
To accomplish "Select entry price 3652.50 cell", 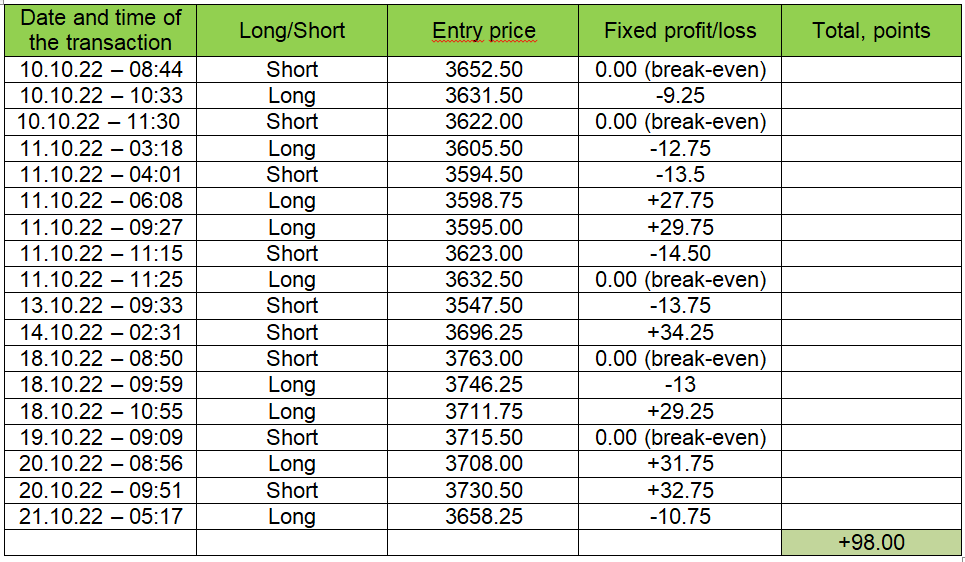I will click(x=483, y=70).
